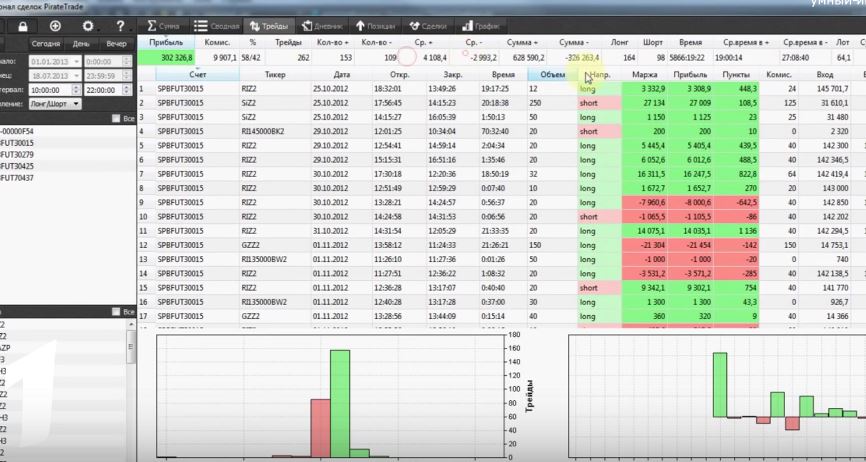Open the Дневник diary tab icon
This screenshot has height=462, width=866.
(322, 26)
